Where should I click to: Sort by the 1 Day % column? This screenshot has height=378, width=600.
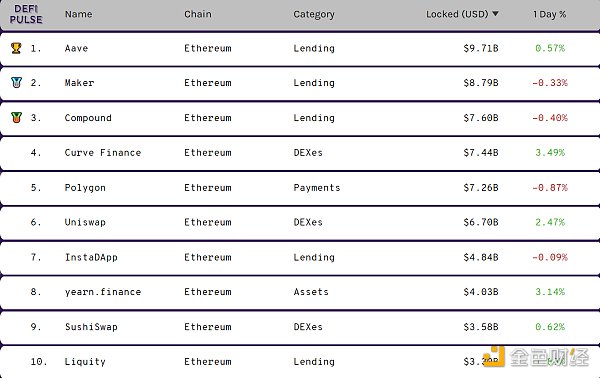(549, 15)
